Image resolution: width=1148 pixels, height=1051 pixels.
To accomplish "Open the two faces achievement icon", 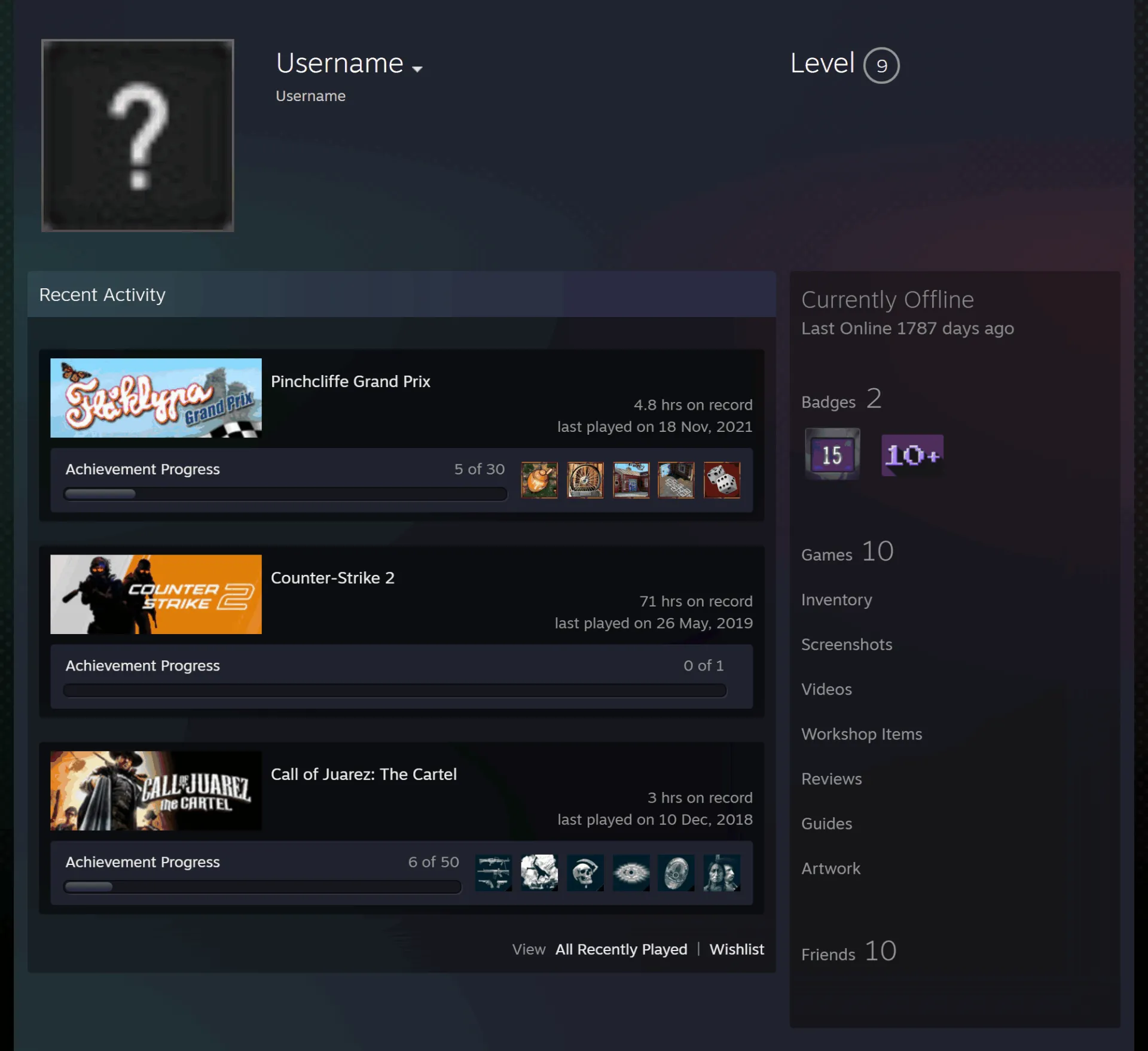I will (x=722, y=873).
